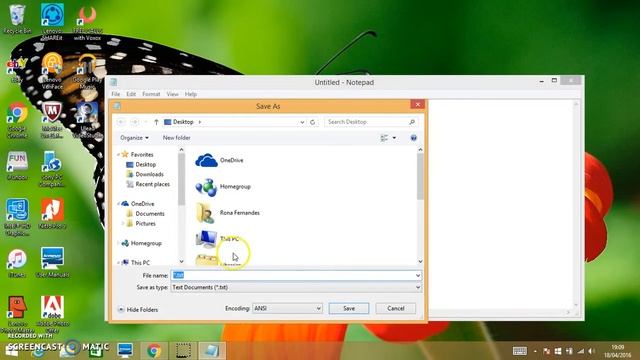Open the touch keyboard from the taskbar
The width and height of the screenshot is (640, 360).
point(520,351)
